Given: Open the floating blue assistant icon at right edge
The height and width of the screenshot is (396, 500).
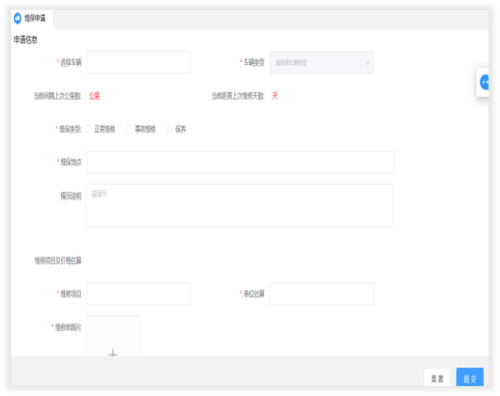Looking at the screenshot, I should 484,82.
